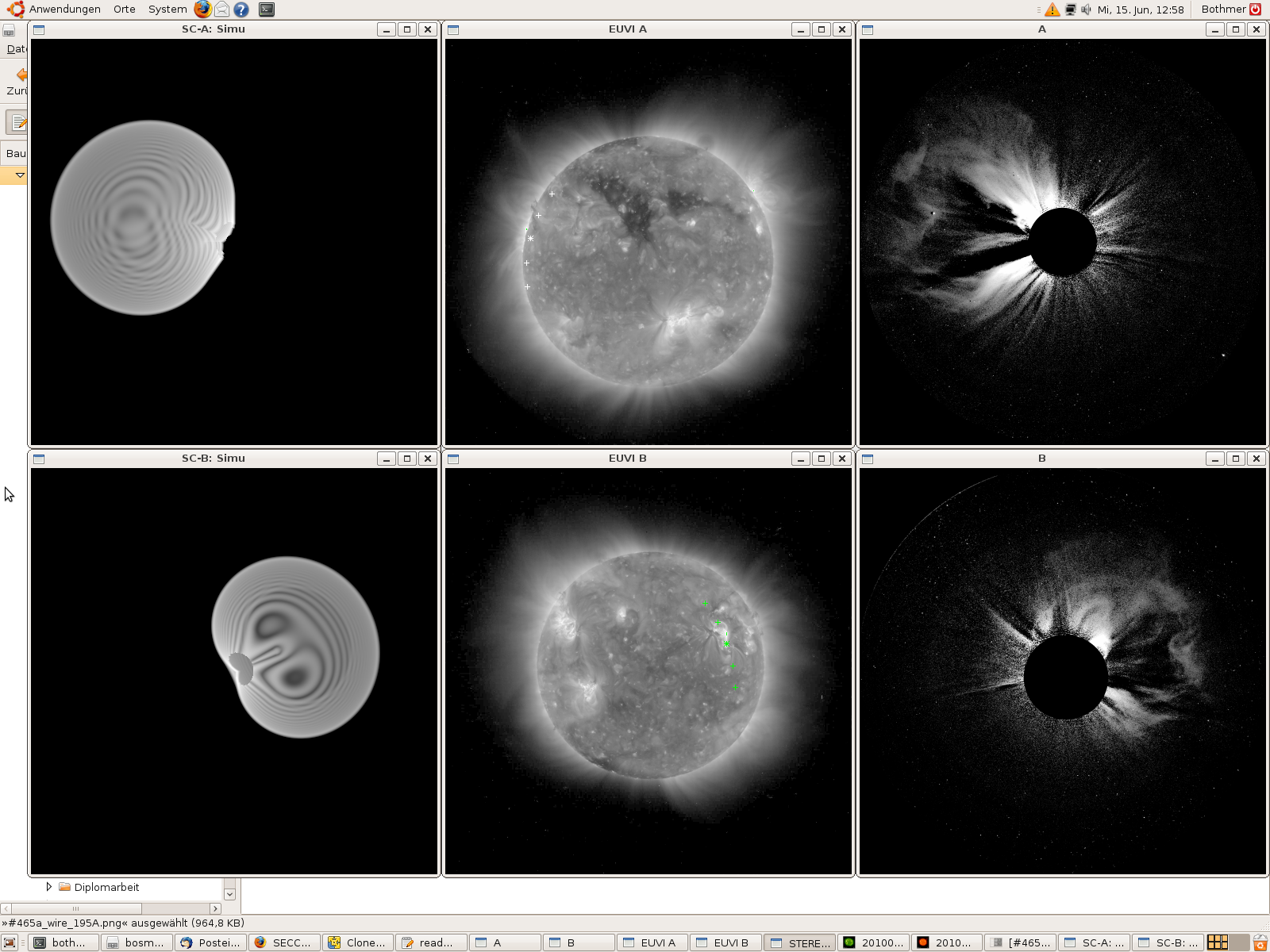This screenshot has width=1270, height=952.
Task: Switch to the both... terminal taskbar entry
Action: coord(63,942)
